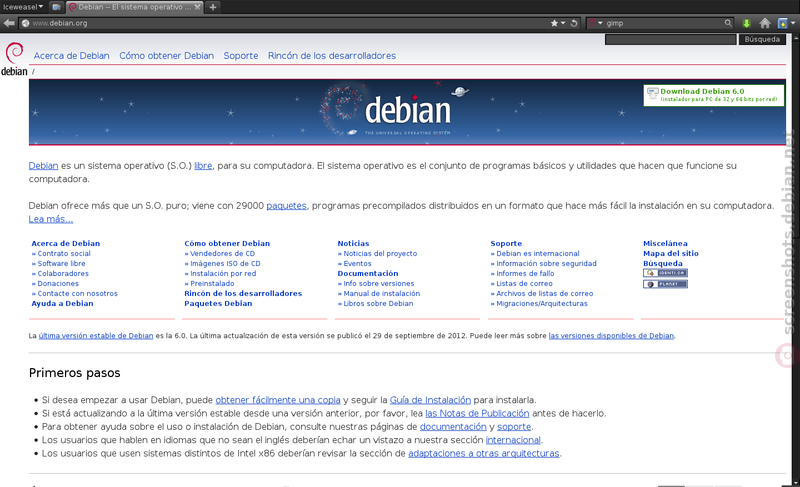Click the globe site identity icon

25,23
